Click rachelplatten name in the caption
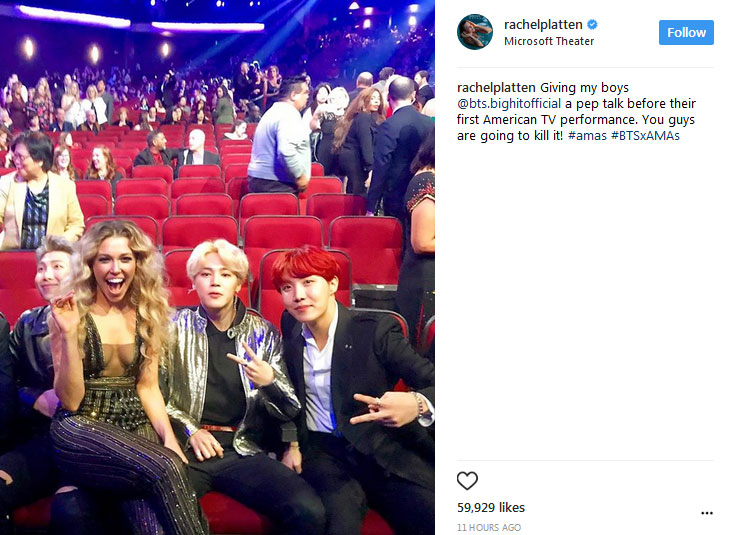731x535 pixels. pyautogui.click(x=496, y=88)
